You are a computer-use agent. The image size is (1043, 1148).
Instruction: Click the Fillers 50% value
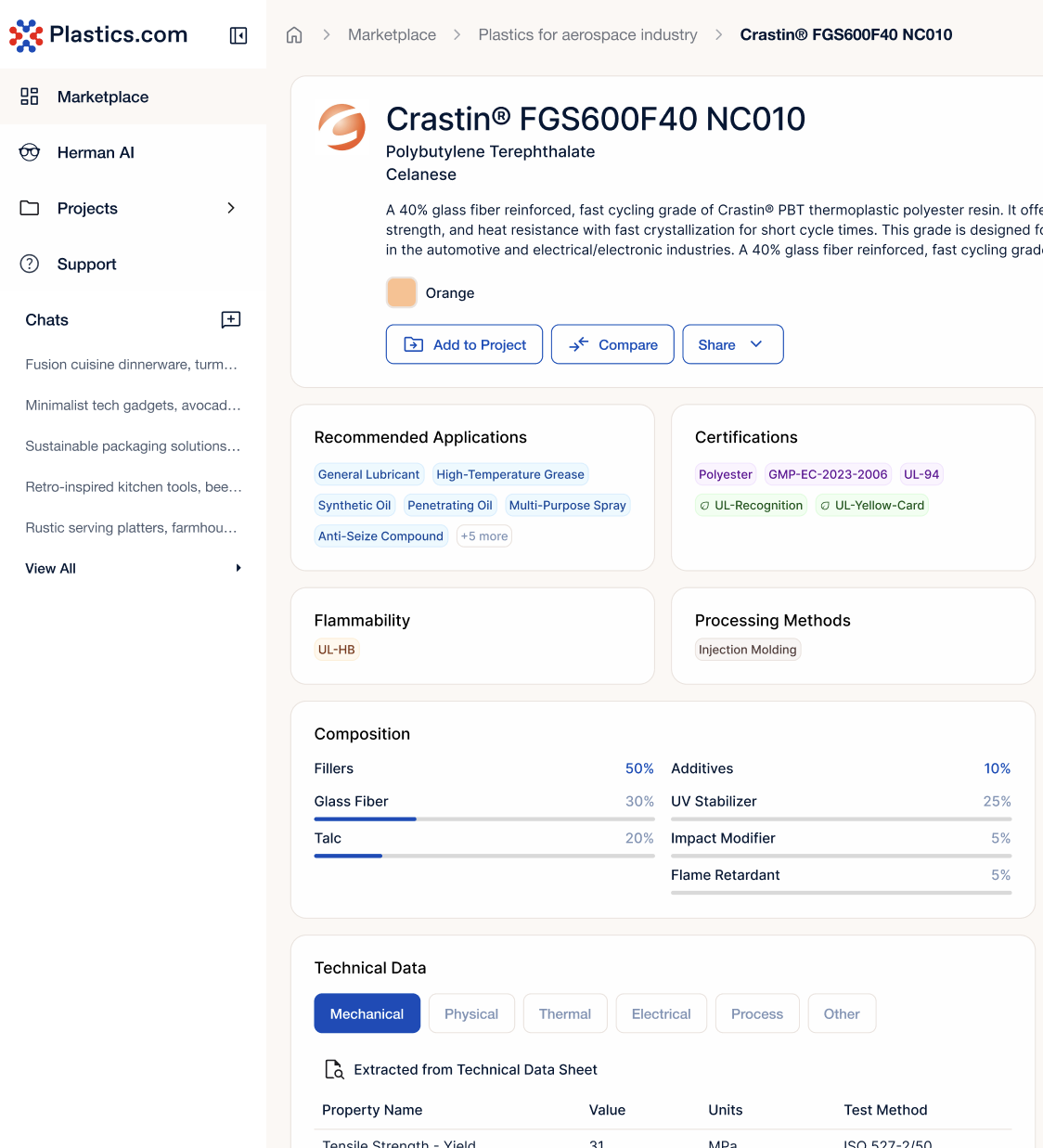(639, 768)
